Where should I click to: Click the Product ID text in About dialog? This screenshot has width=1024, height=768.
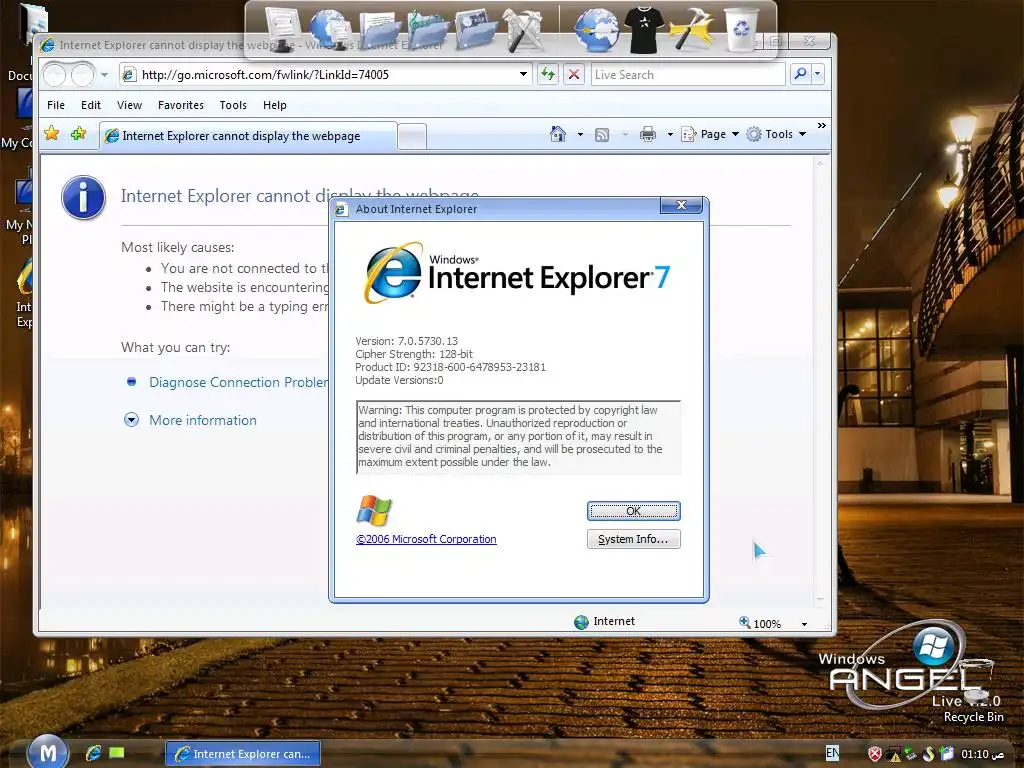point(450,367)
